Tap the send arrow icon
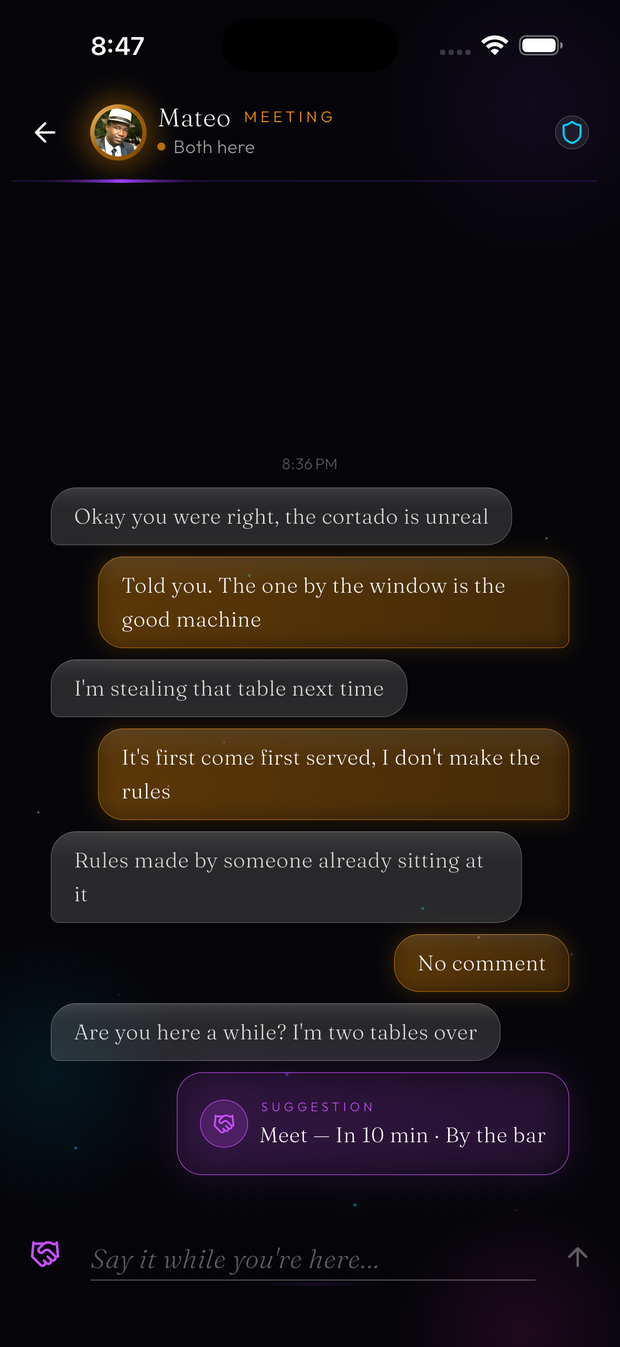This screenshot has width=620, height=1347. pyautogui.click(x=577, y=1257)
